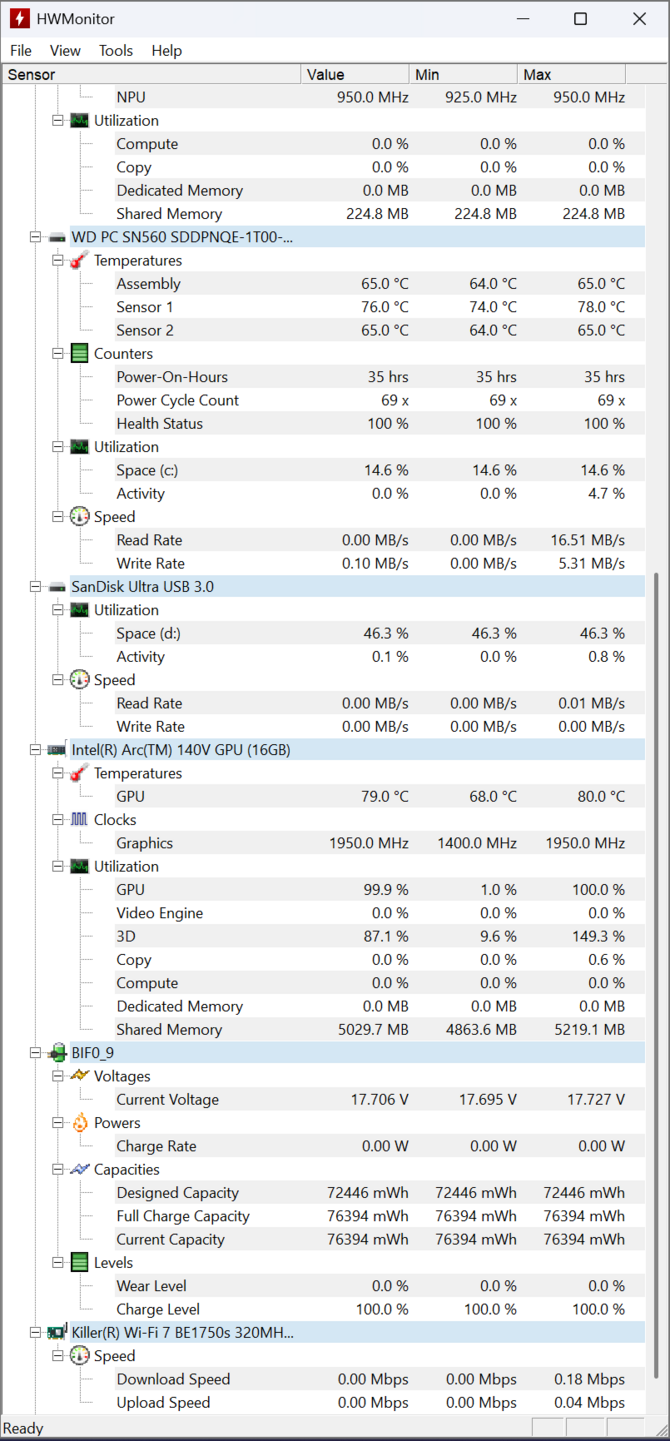The width and height of the screenshot is (670, 1441).
Task: Click the Sensor column header
Action: pos(150,74)
